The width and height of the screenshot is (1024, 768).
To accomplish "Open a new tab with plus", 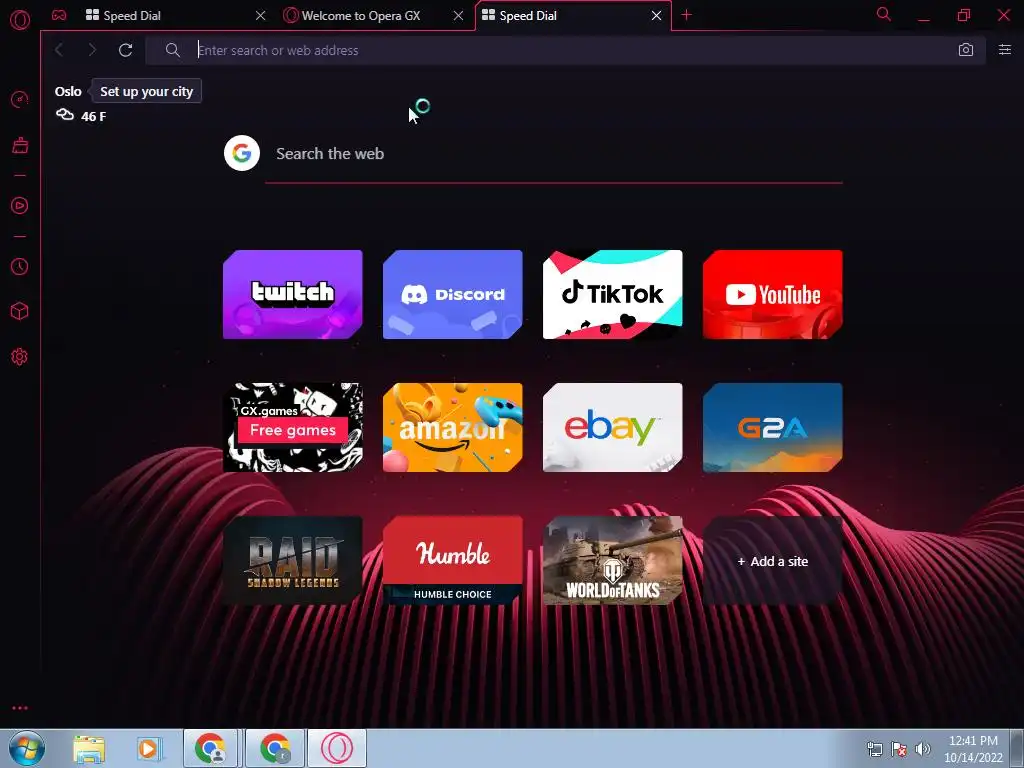I will click(686, 15).
